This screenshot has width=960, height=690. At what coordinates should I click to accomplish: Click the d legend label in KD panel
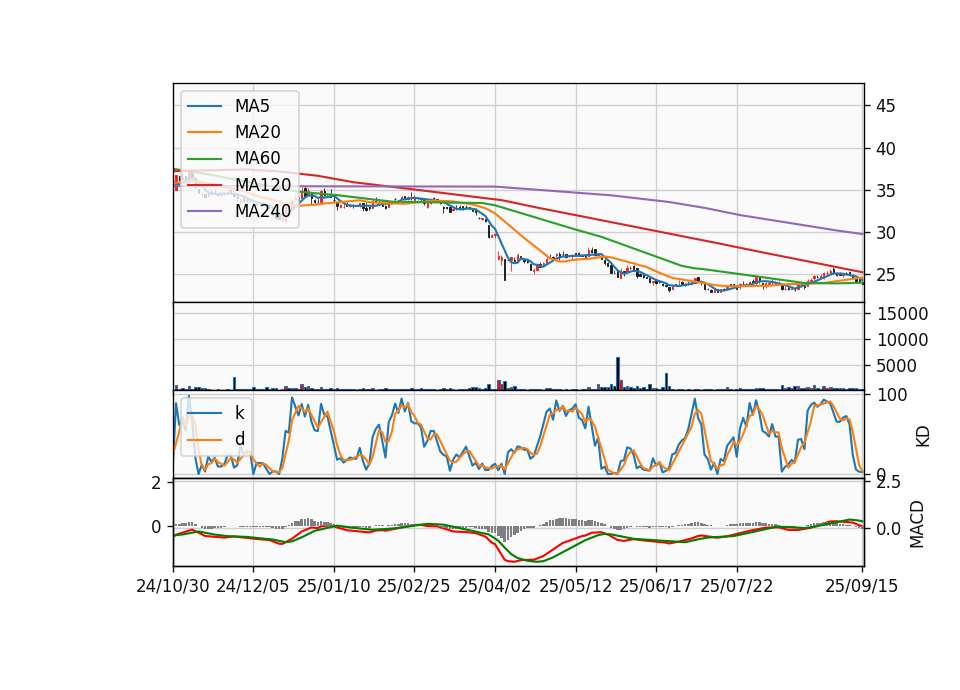click(239, 439)
